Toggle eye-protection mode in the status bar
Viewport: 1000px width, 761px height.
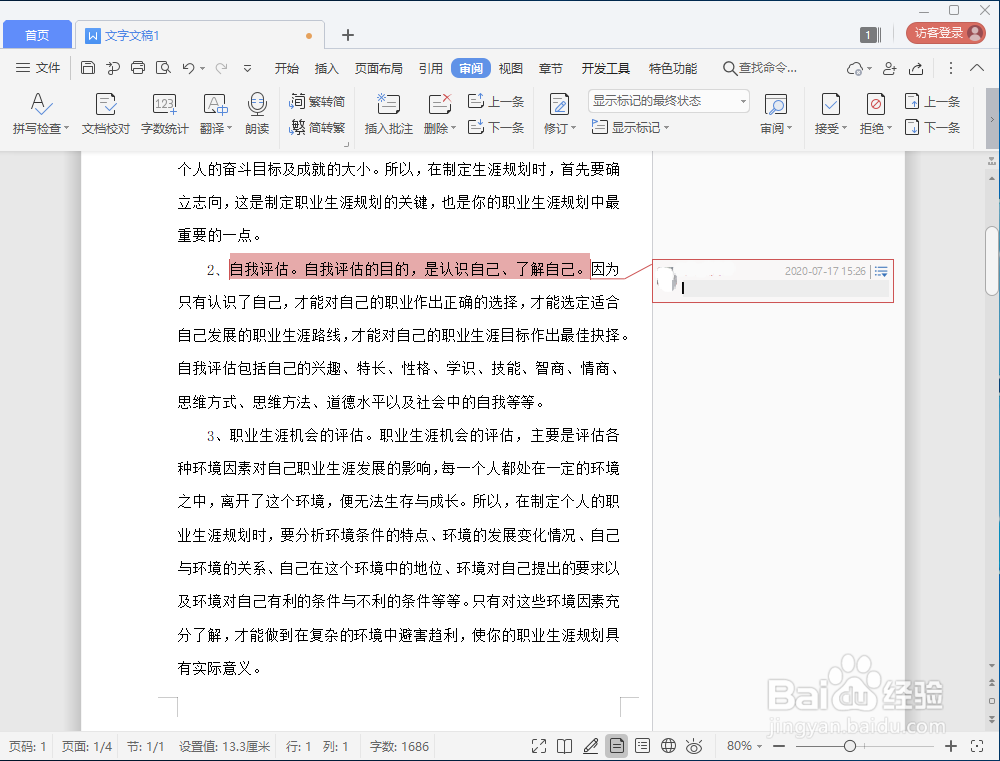click(694, 745)
